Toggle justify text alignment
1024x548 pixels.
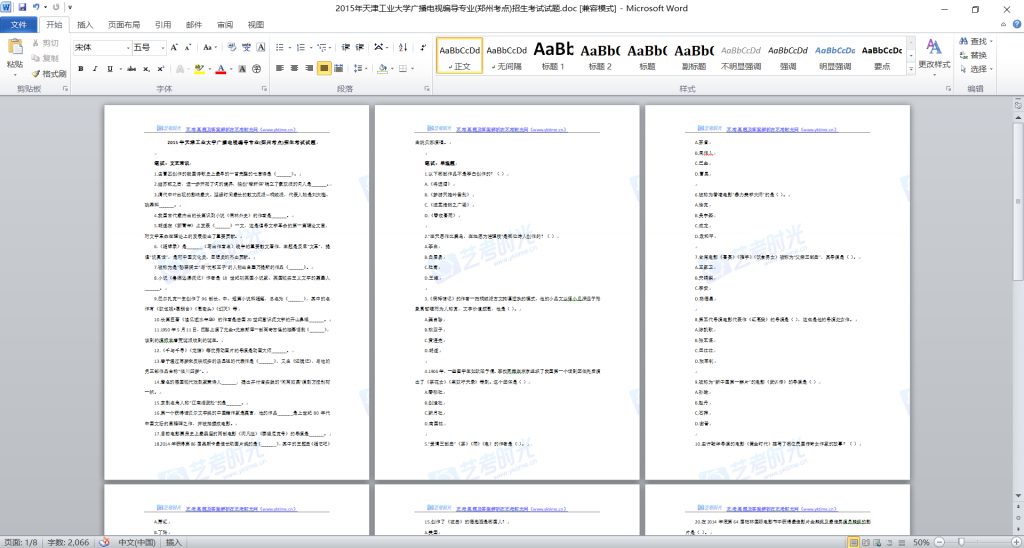pos(325,69)
